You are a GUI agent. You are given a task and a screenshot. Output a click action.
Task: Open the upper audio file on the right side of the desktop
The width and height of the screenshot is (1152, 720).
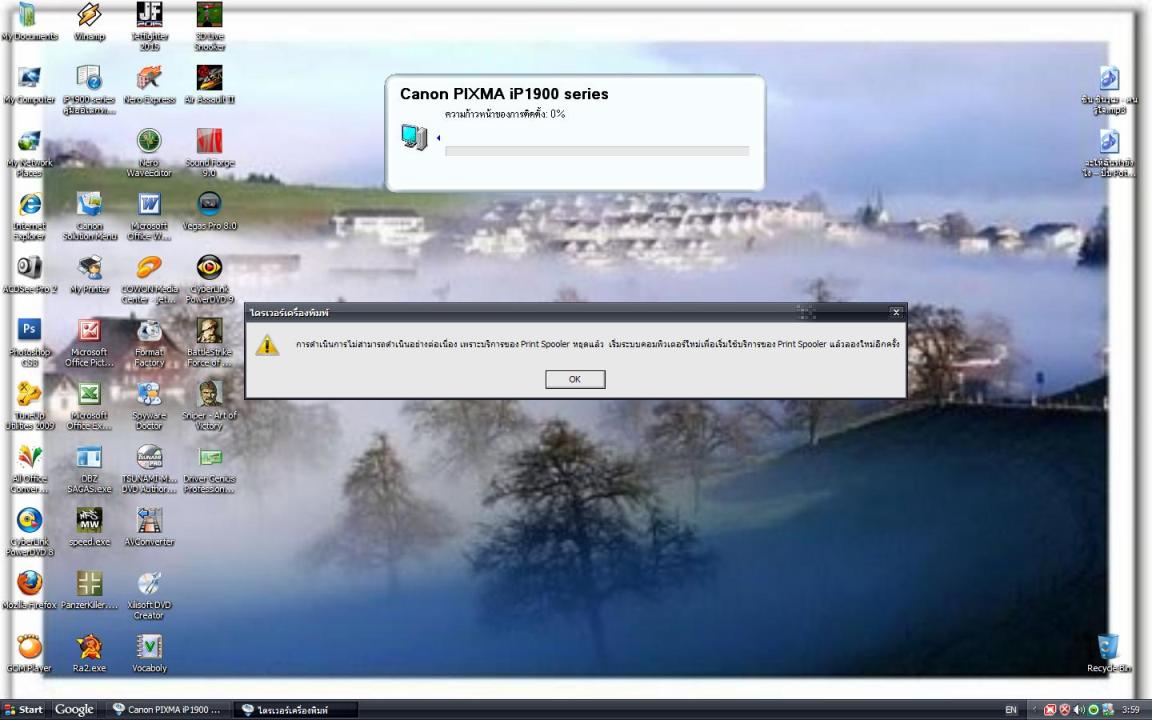tap(1109, 90)
